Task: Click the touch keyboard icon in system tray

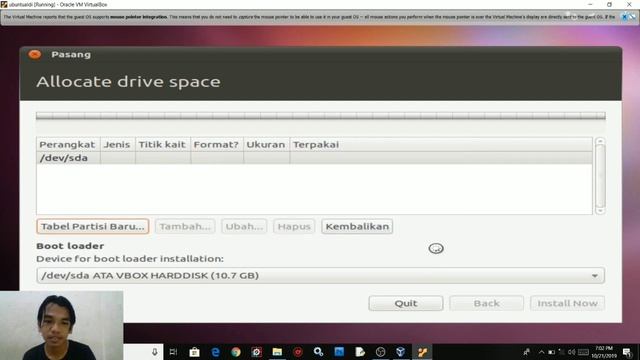Action: (x=584, y=352)
